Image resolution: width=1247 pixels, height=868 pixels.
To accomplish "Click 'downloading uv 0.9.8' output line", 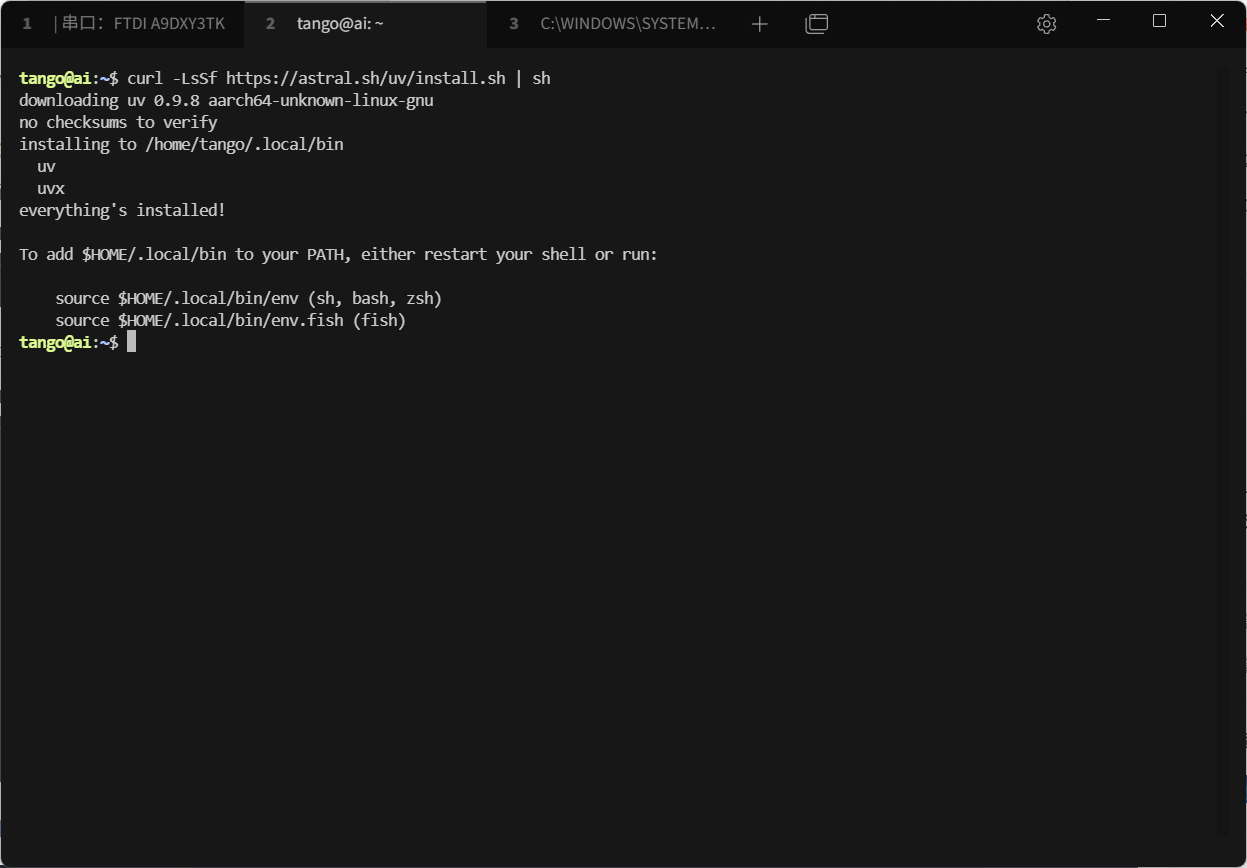I will pyautogui.click(x=226, y=100).
